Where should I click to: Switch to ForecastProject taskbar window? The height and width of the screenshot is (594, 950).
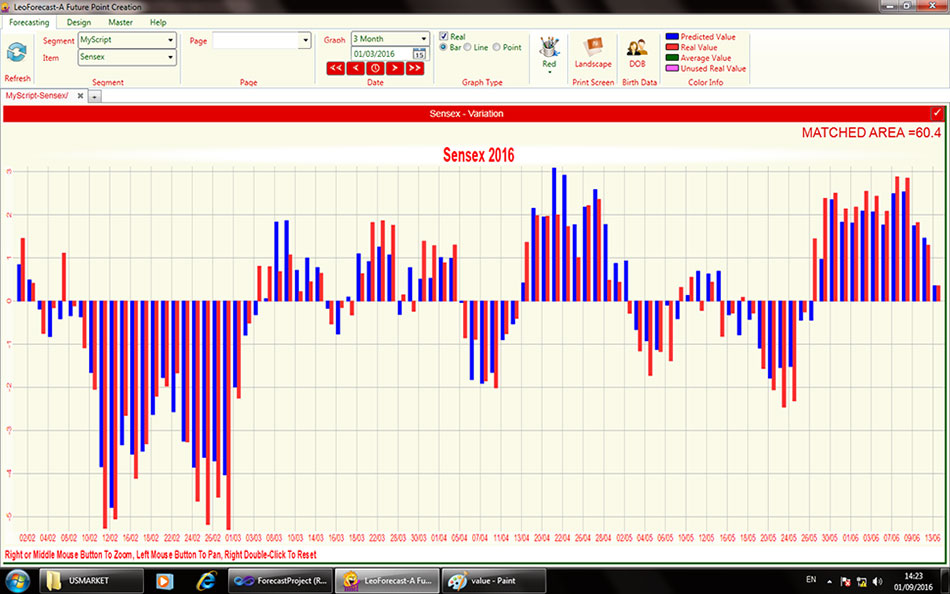(279, 581)
